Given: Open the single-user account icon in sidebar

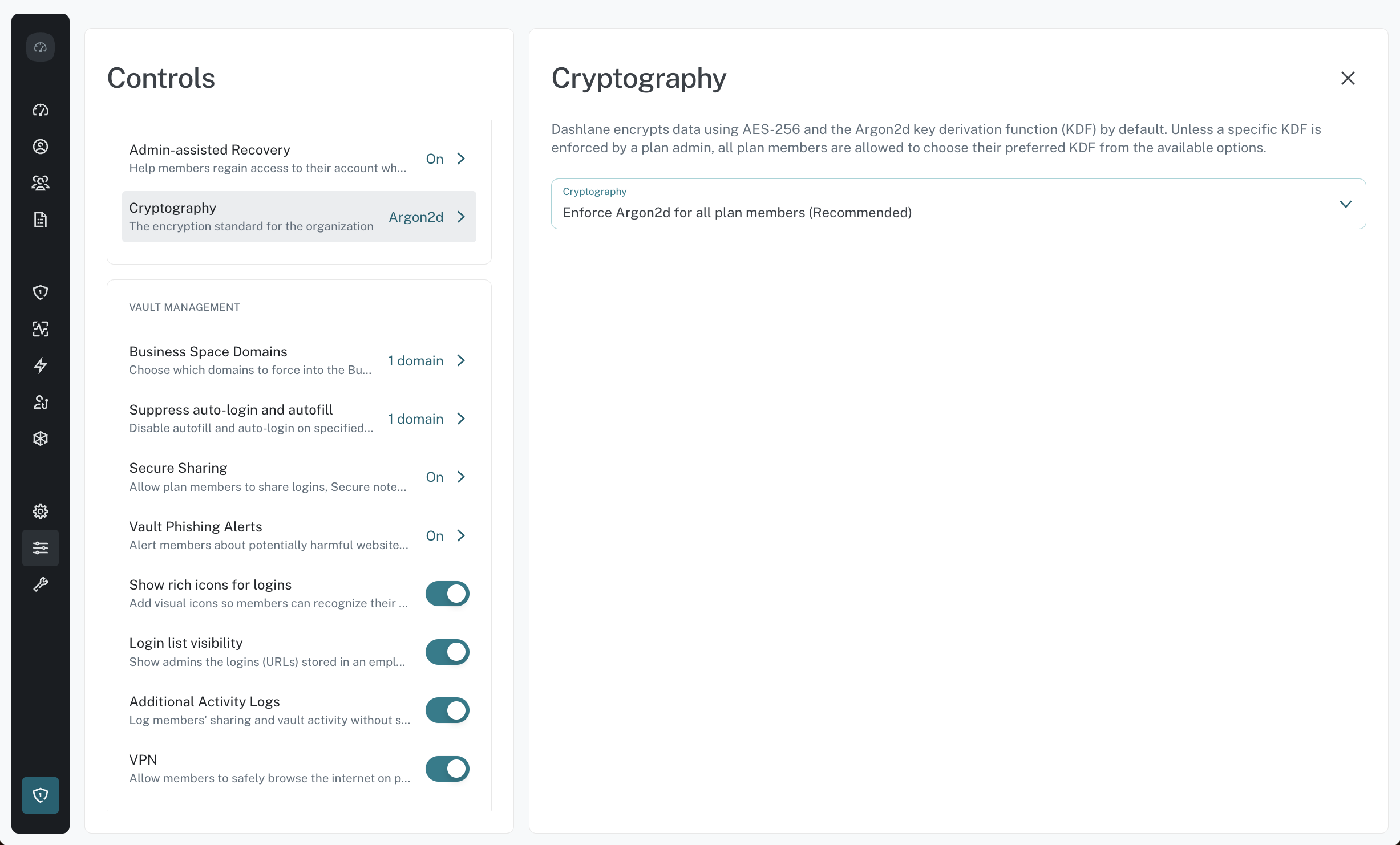Looking at the screenshot, I should (41, 147).
